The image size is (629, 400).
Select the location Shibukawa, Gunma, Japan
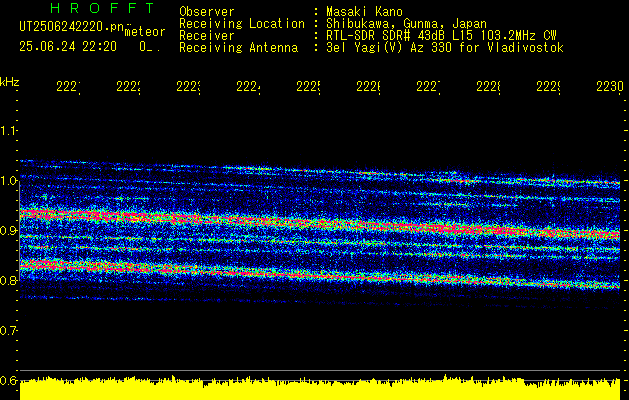[406, 24]
